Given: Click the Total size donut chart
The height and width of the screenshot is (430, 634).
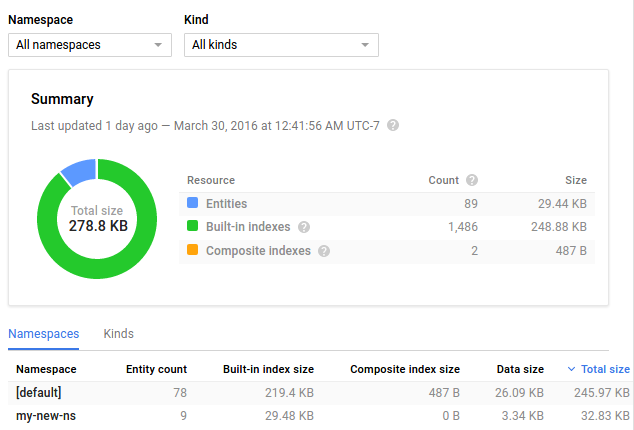Looking at the screenshot, I should [x=96, y=218].
